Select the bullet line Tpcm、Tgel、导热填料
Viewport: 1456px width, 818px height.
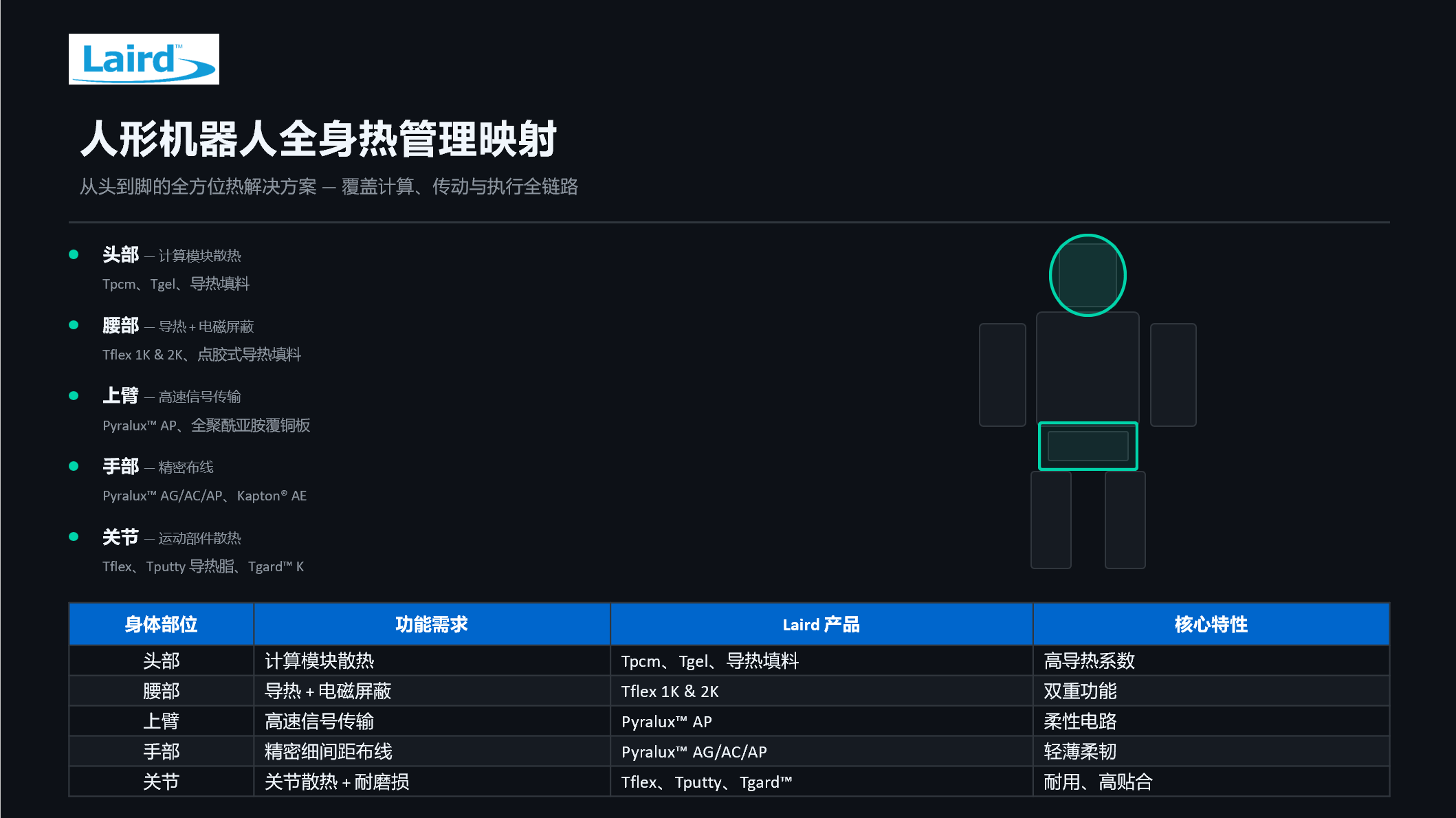point(176,284)
